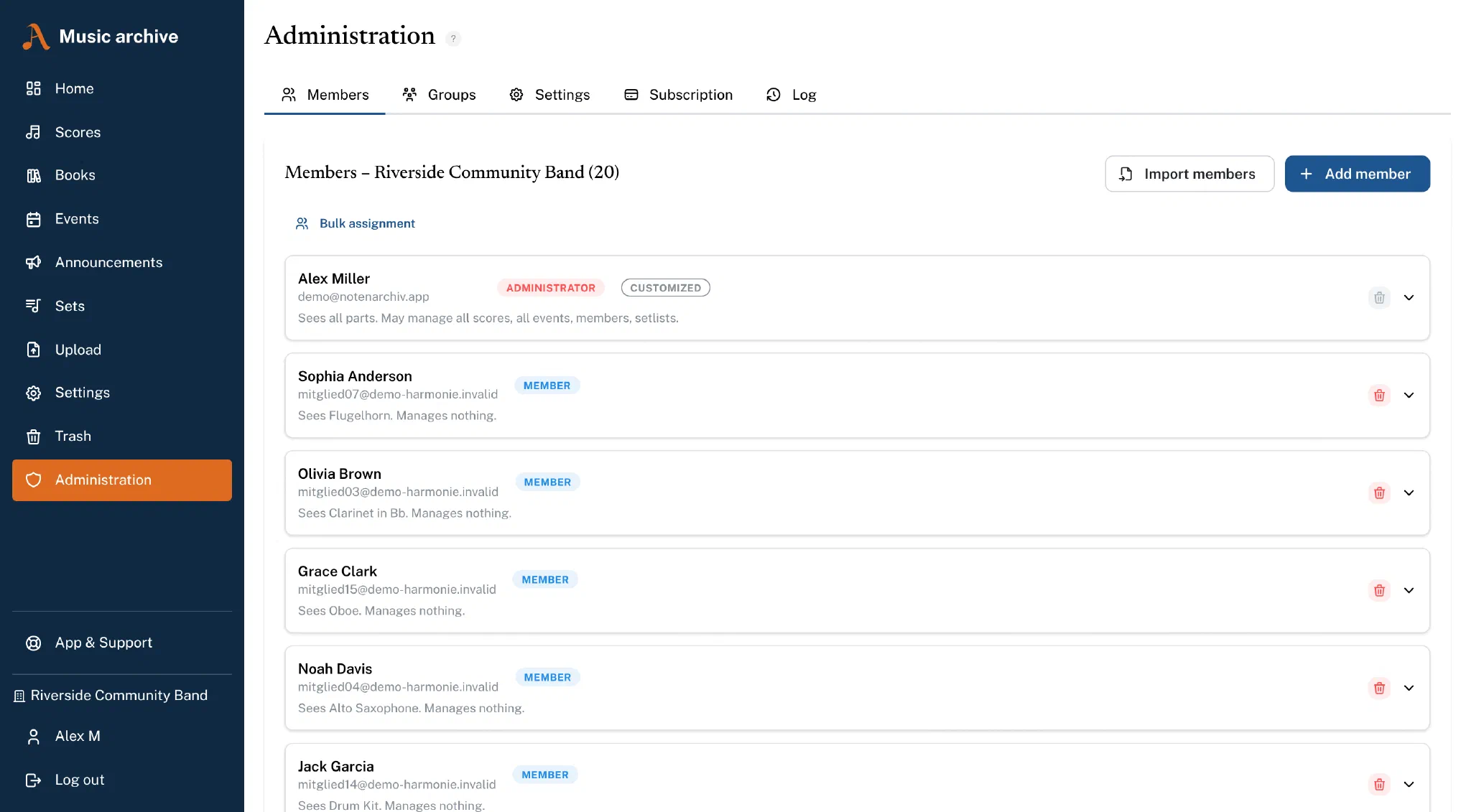Open App & Support lifebuoy icon
The width and height of the screenshot is (1471, 812).
[33, 643]
